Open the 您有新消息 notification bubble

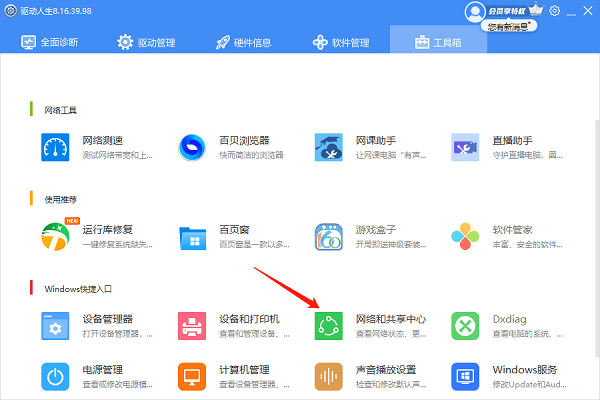coord(509,26)
